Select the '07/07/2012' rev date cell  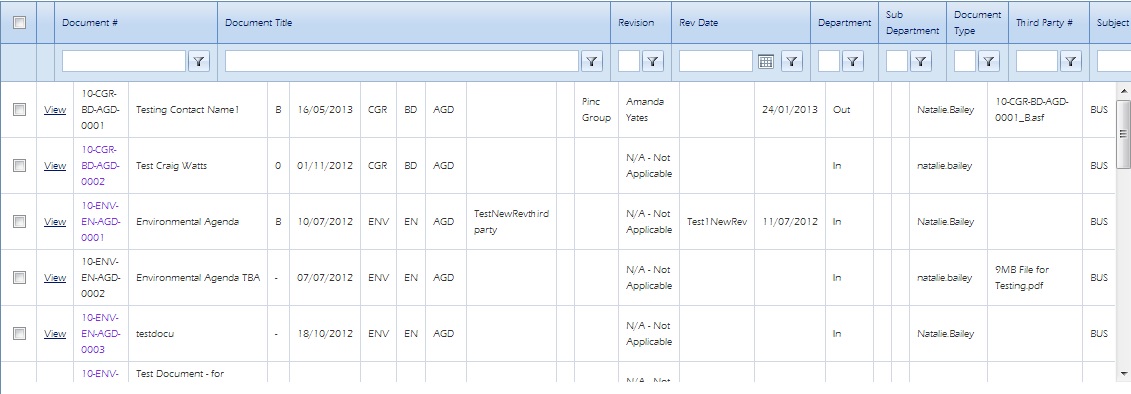pos(325,278)
